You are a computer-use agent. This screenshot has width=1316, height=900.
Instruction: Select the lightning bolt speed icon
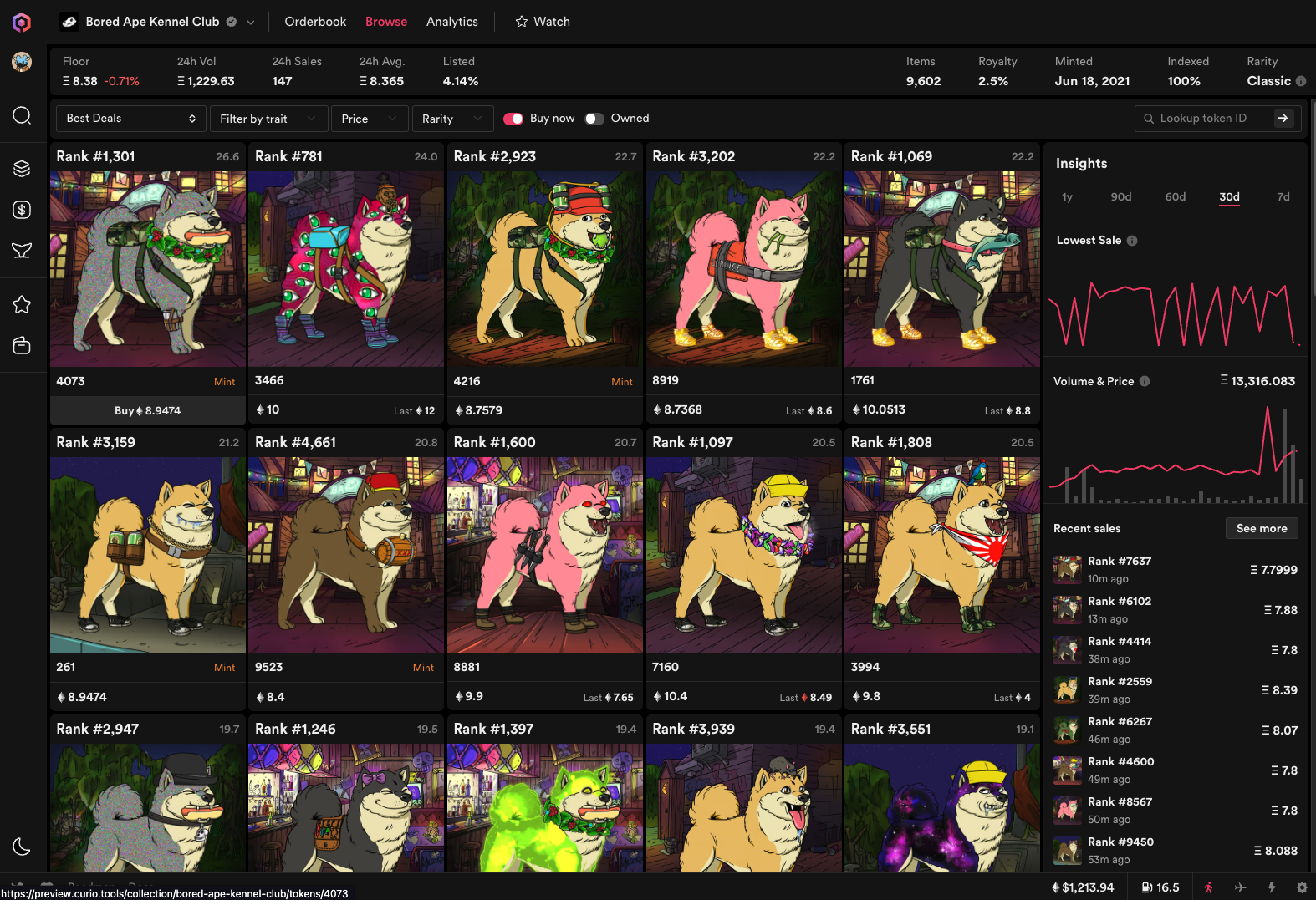point(1272,887)
